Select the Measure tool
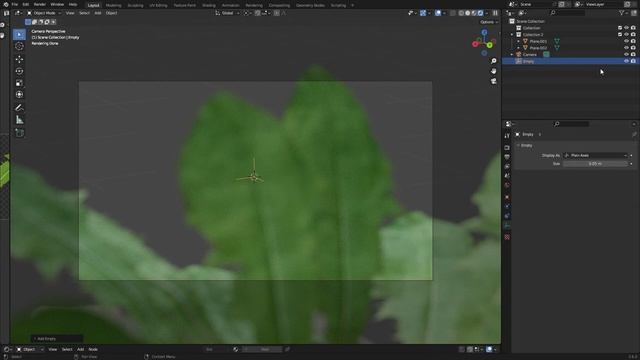The height and width of the screenshot is (360, 640). [19, 120]
